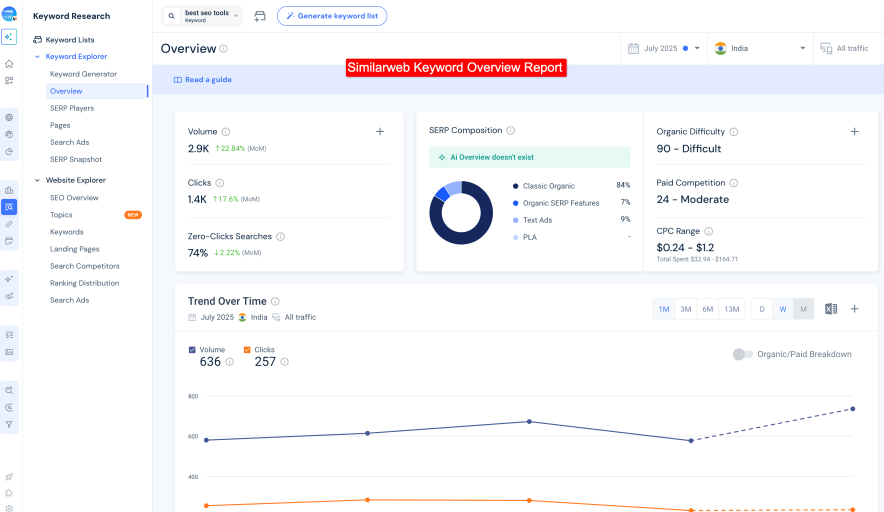Uncheck the Clicks series checkbox

(x=246, y=350)
